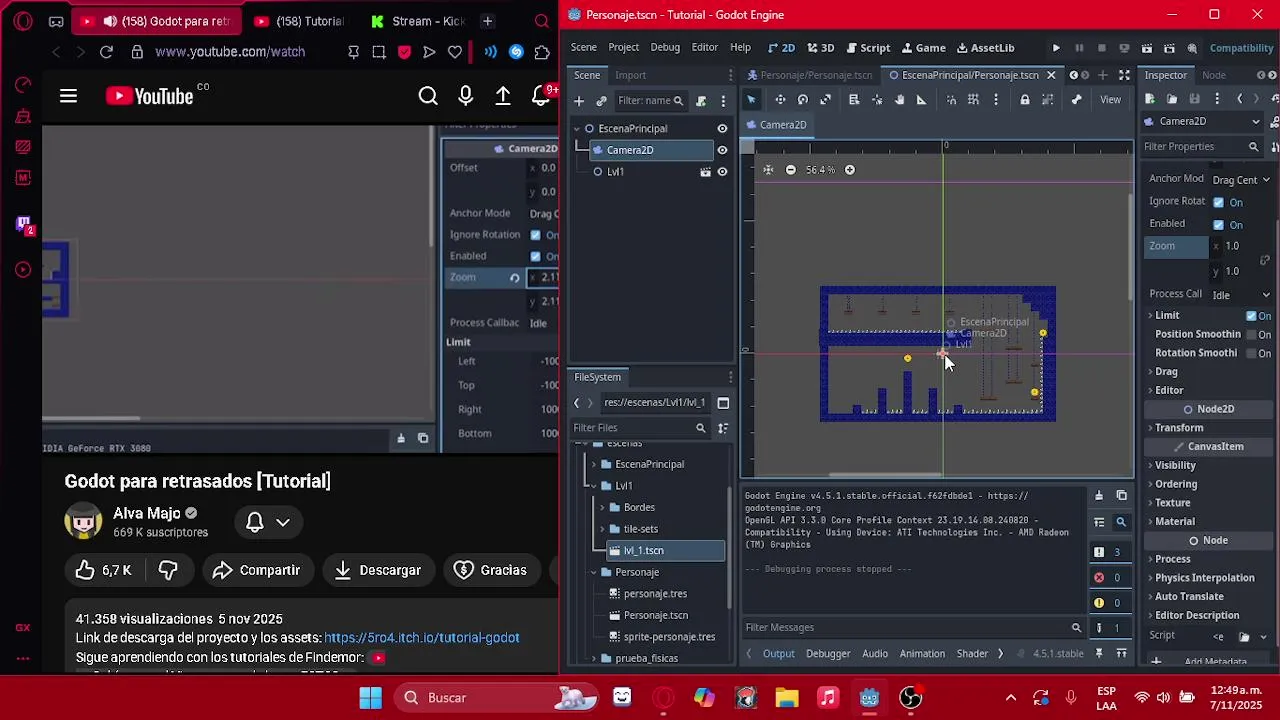The height and width of the screenshot is (720, 1280).
Task: Toggle warning messages filter in Output
Action: click(1108, 603)
